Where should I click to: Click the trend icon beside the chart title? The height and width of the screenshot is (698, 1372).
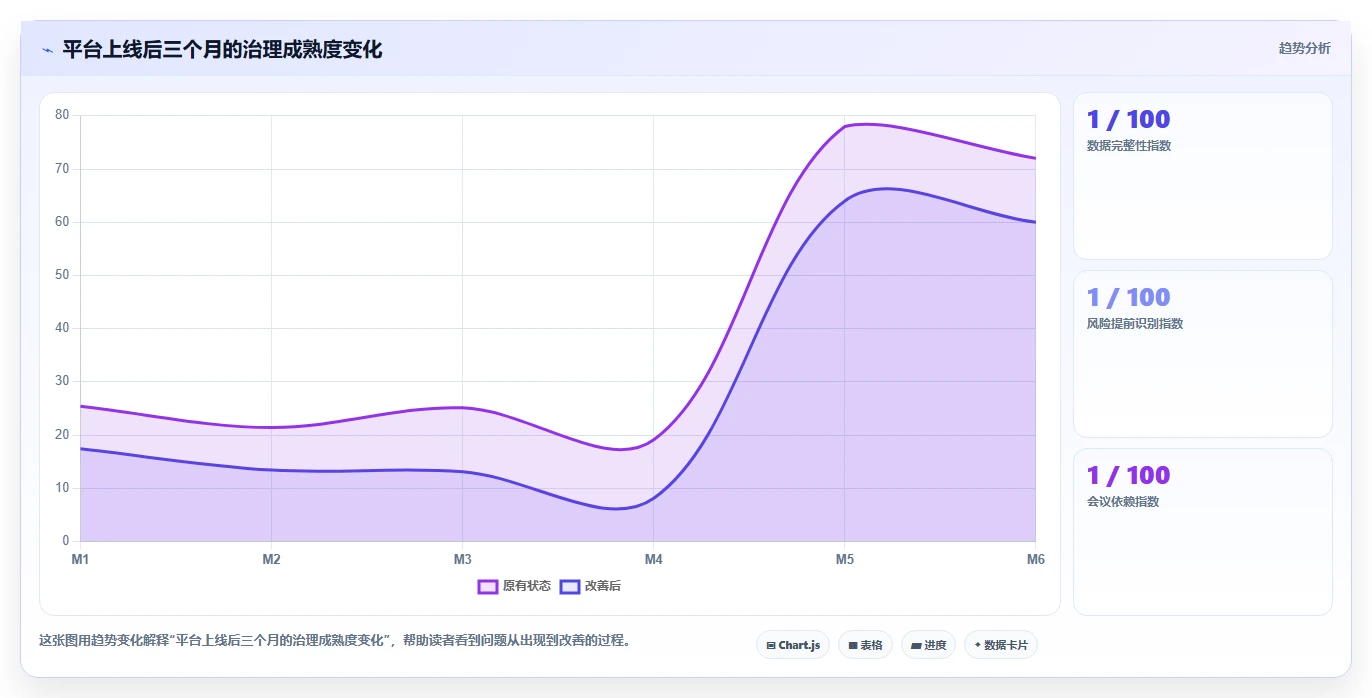click(47, 50)
